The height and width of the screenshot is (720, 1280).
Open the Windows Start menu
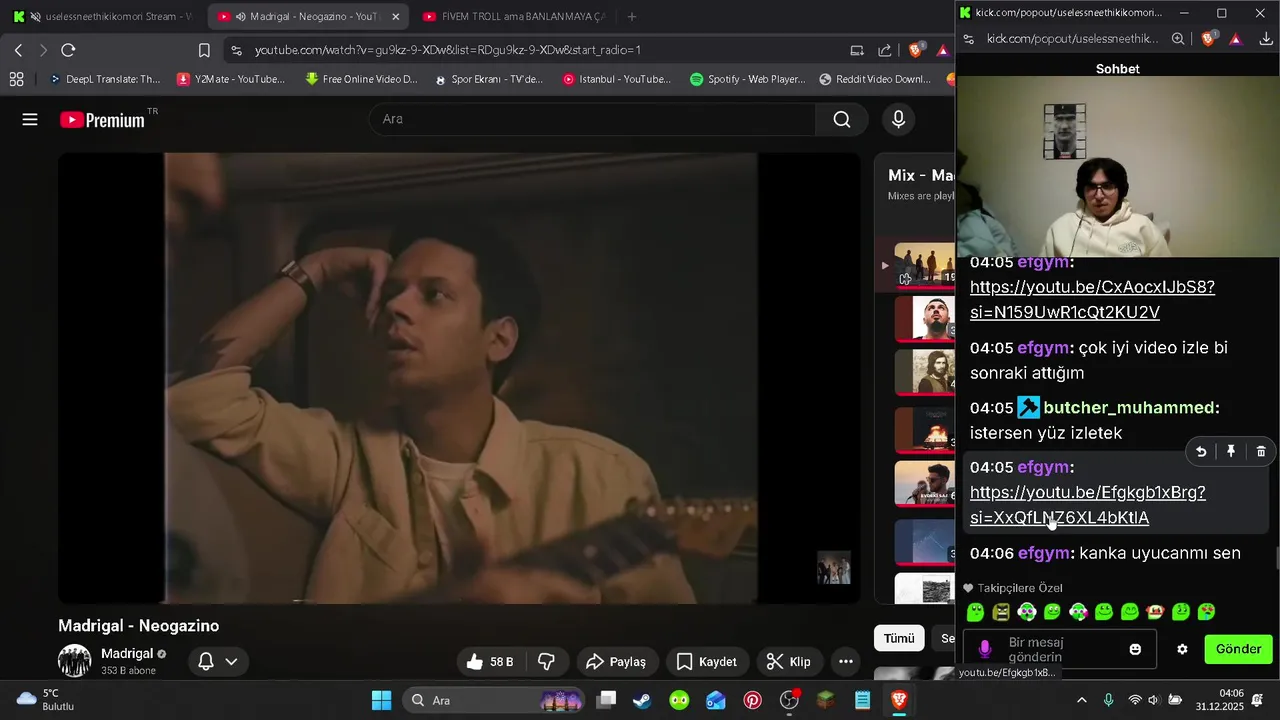click(381, 700)
